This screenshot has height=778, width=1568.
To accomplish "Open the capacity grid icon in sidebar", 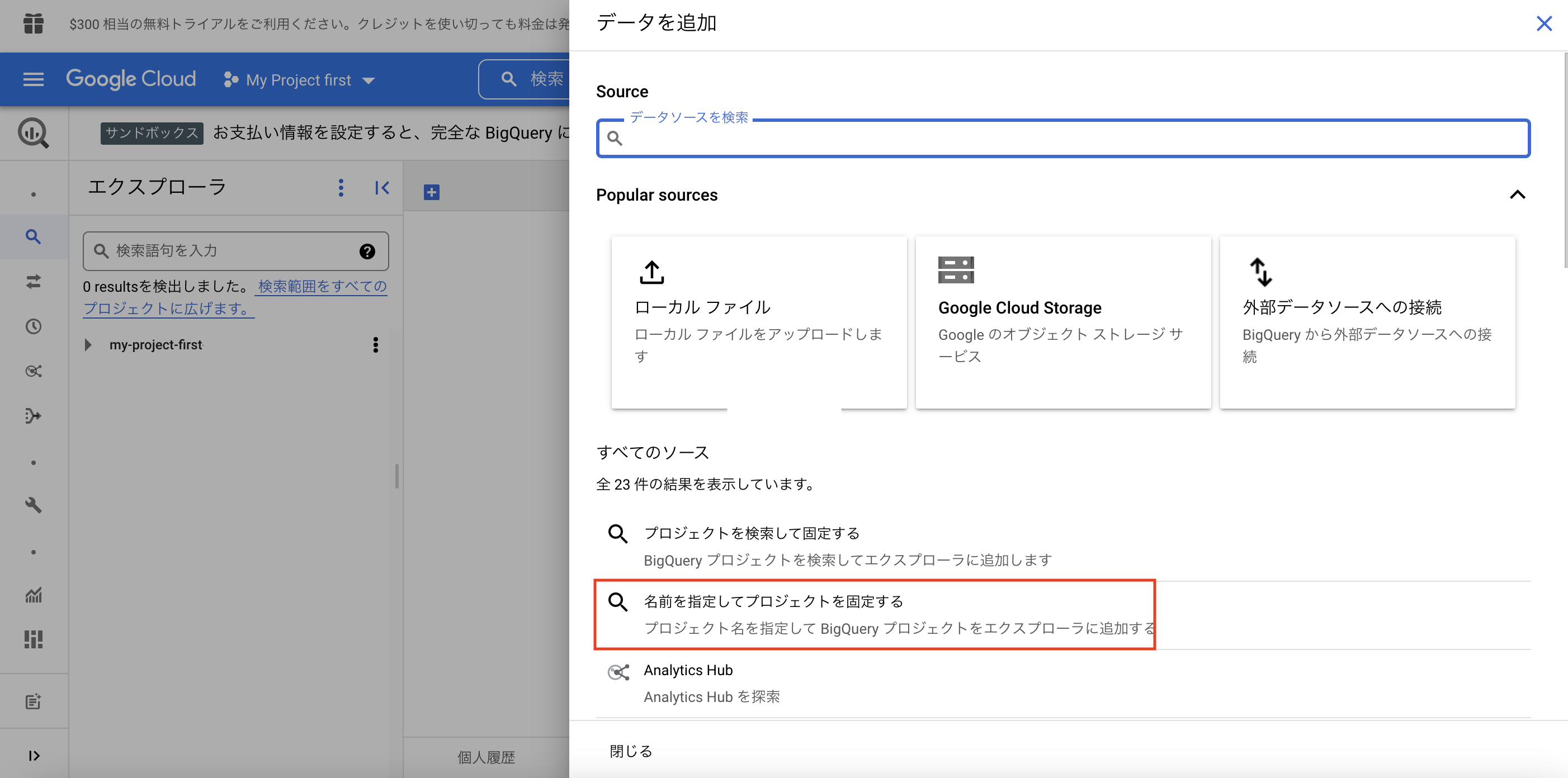I will pos(34,639).
